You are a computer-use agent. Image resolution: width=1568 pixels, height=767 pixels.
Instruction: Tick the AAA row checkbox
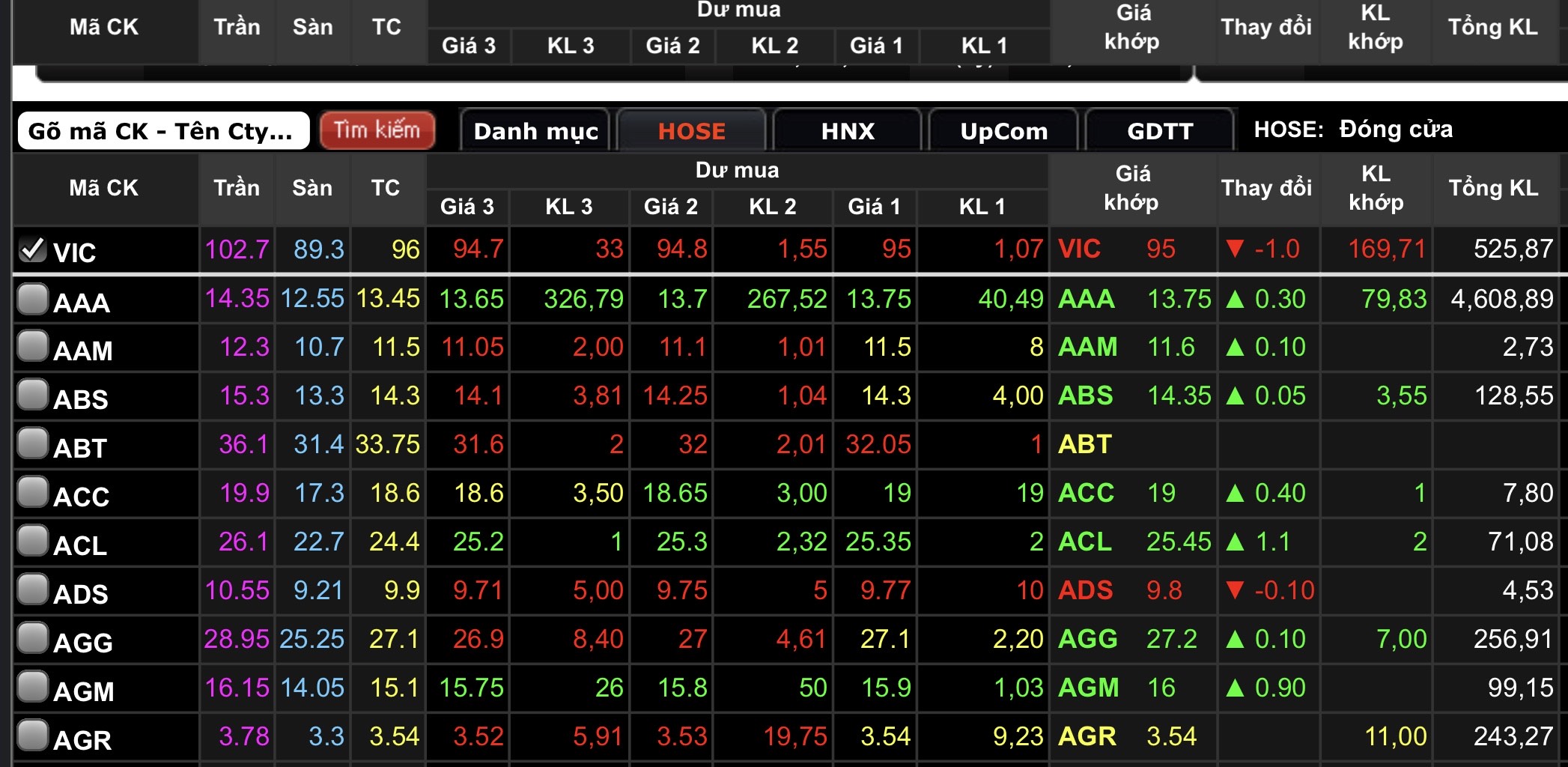click(33, 298)
